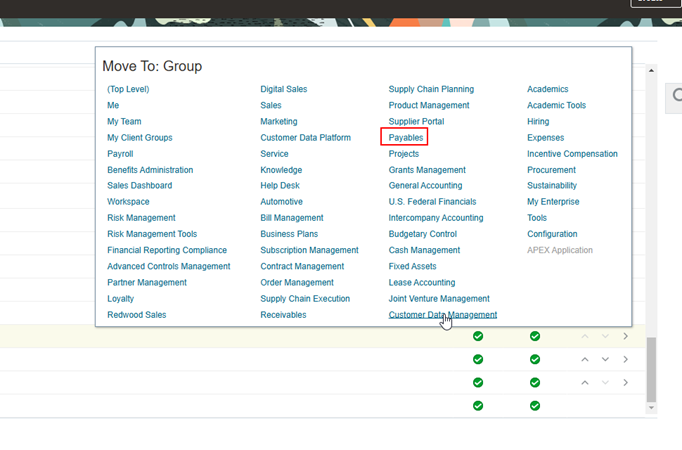Select Supply Chain Planning group
The image size is (682, 450).
tap(431, 89)
